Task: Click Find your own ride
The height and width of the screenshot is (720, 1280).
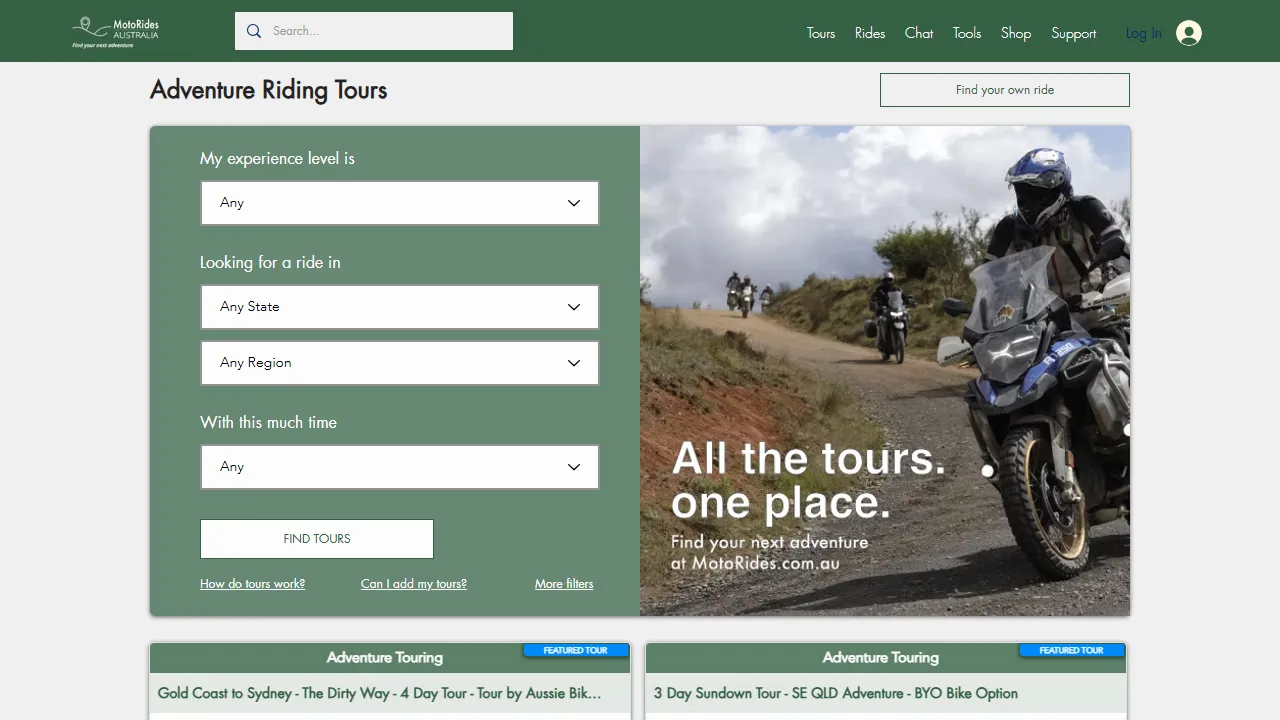Action: point(1004,89)
